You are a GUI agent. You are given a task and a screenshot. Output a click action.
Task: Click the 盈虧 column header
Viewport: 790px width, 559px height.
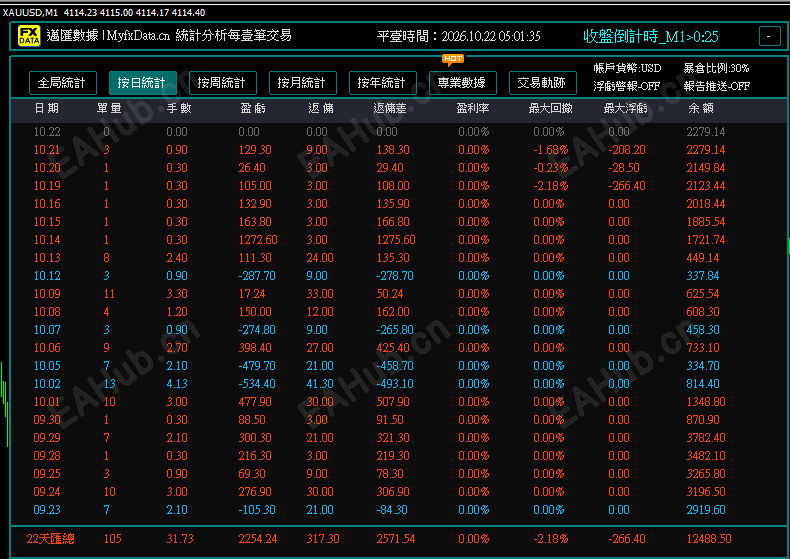(x=252, y=108)
